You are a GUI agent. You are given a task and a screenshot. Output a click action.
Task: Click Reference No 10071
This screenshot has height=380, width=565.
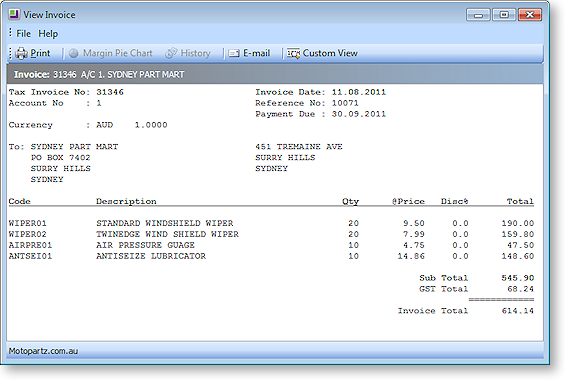point(345,103)
